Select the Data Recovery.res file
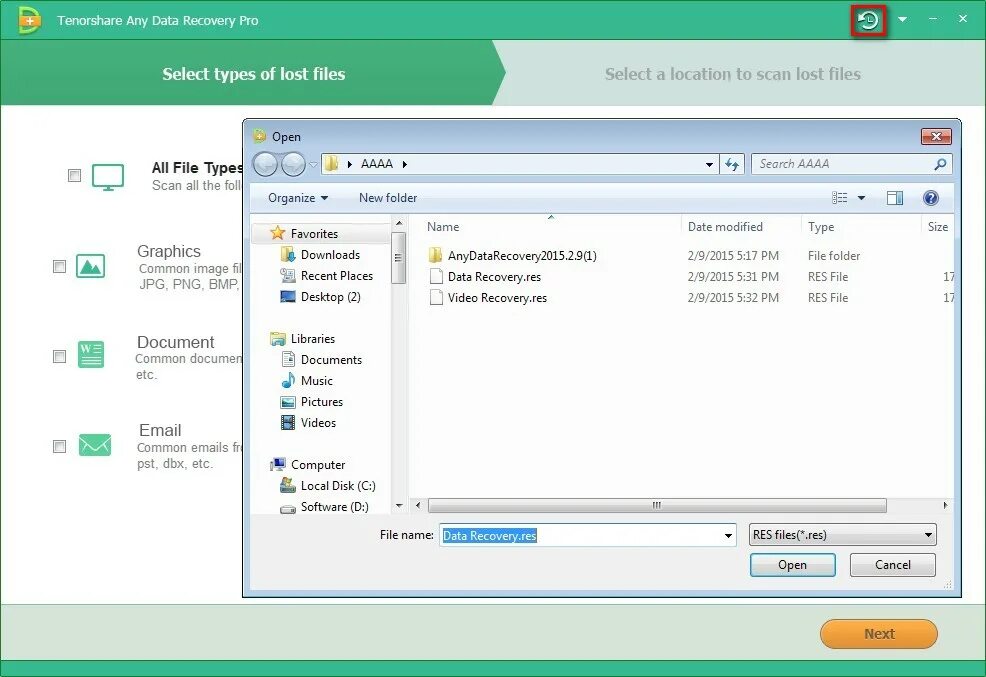Viewport: 986px width, 677px height. pos(494,277)
